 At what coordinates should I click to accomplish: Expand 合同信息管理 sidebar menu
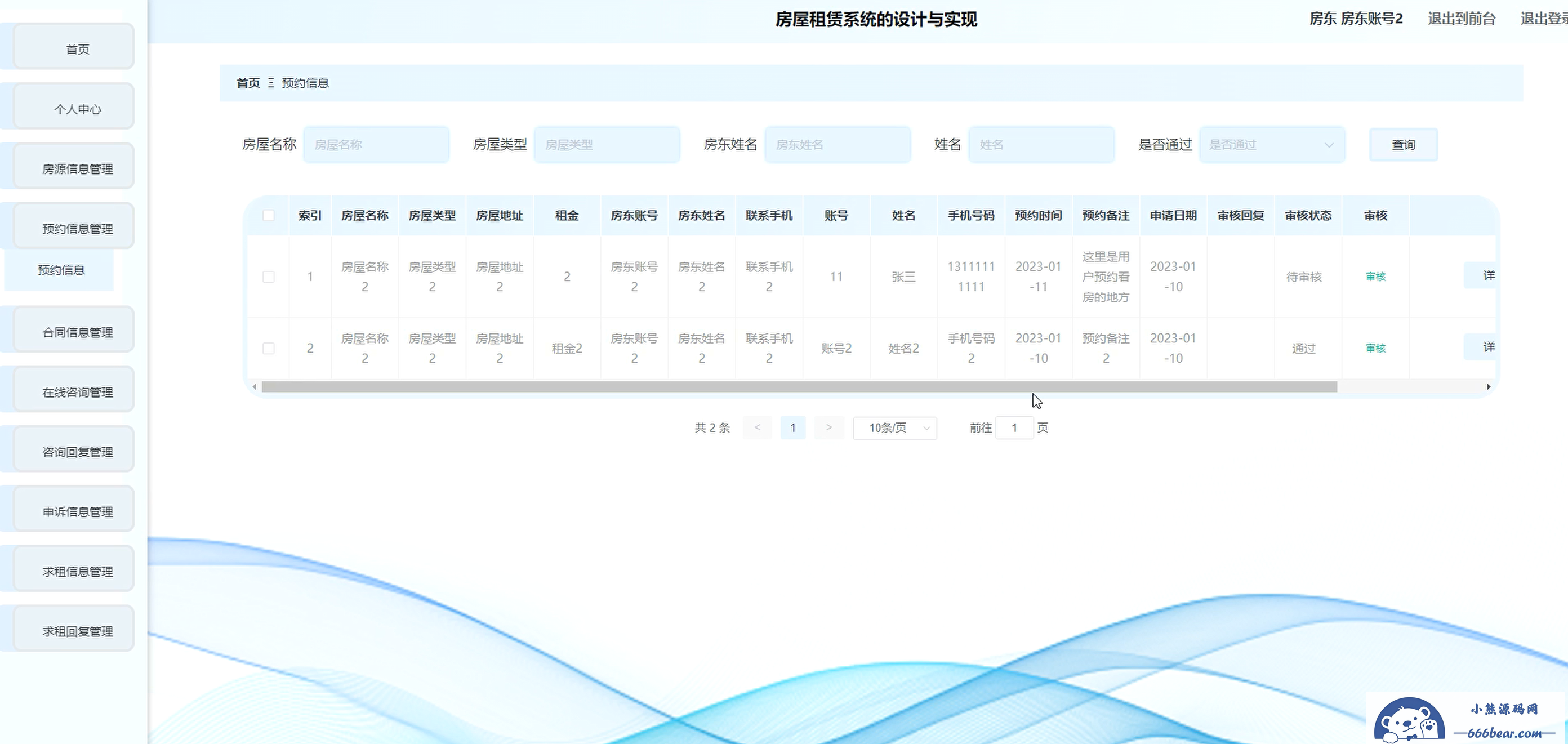point(74,329)
